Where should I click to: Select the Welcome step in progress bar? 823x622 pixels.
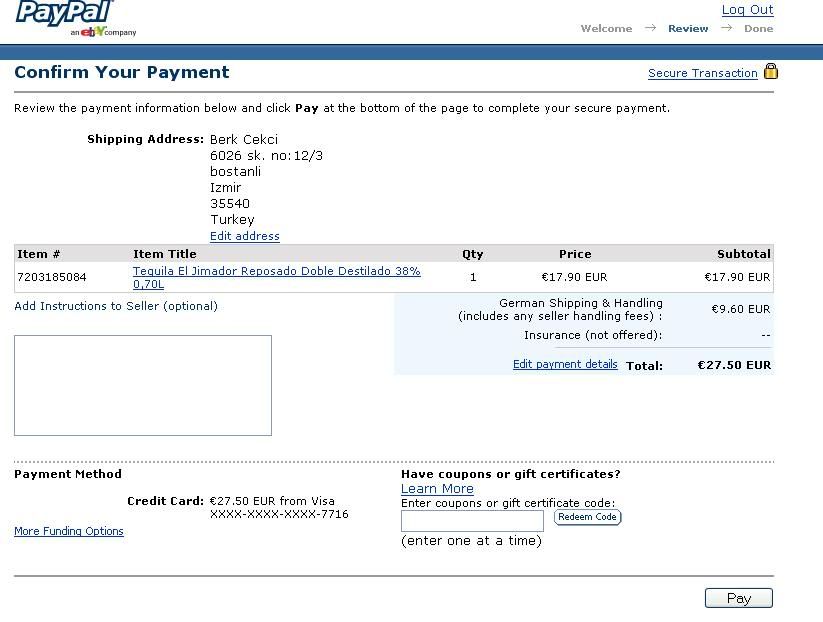[606, 28]
